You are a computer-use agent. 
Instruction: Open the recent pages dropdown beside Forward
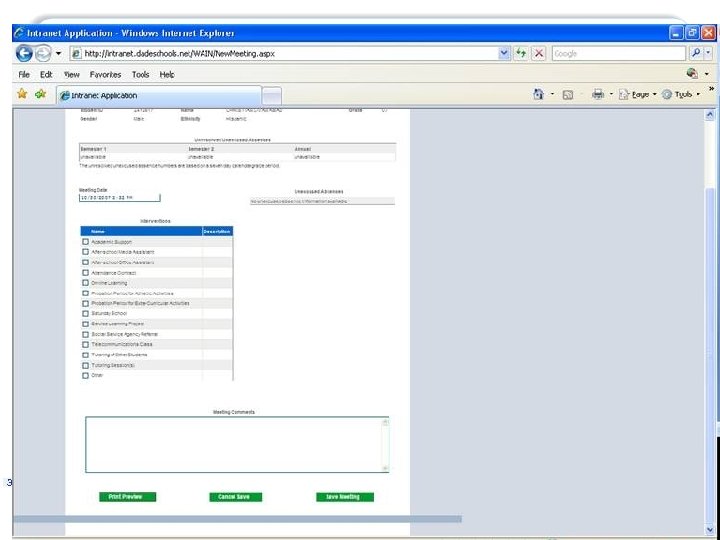tap(58, 54)
